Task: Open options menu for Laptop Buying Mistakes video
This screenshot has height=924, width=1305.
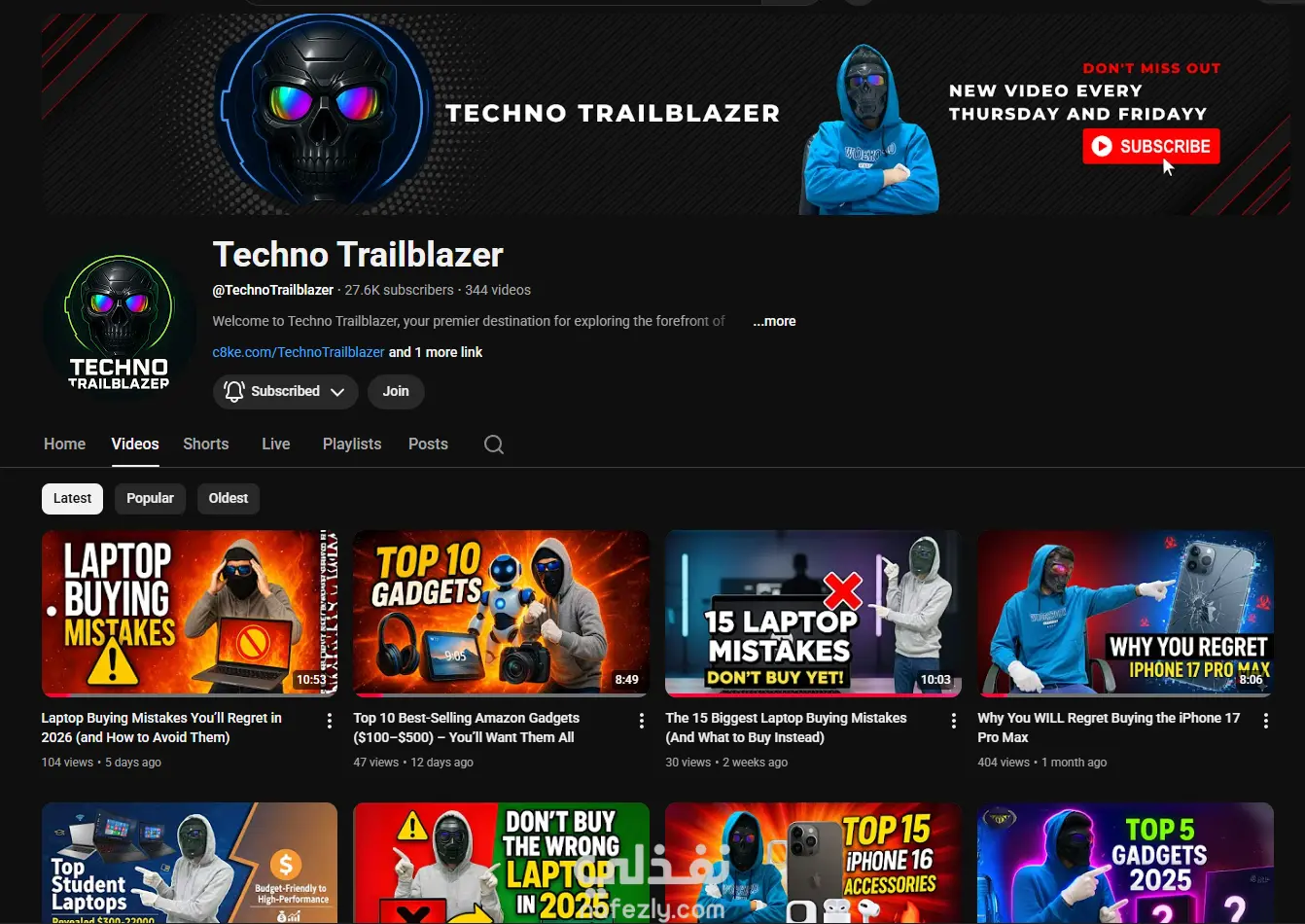Action: (330, 721)
